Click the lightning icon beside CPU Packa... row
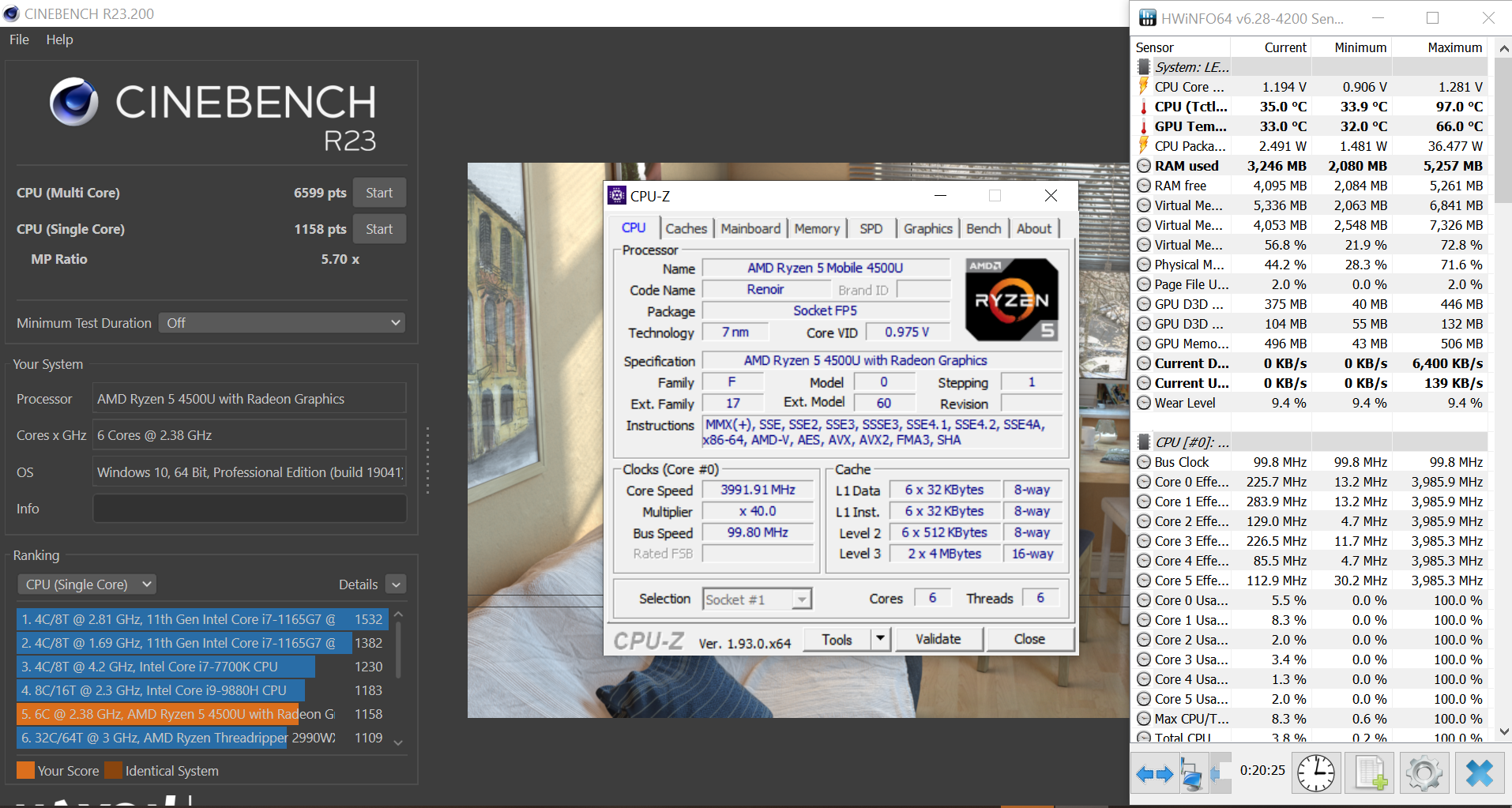 1143,145
